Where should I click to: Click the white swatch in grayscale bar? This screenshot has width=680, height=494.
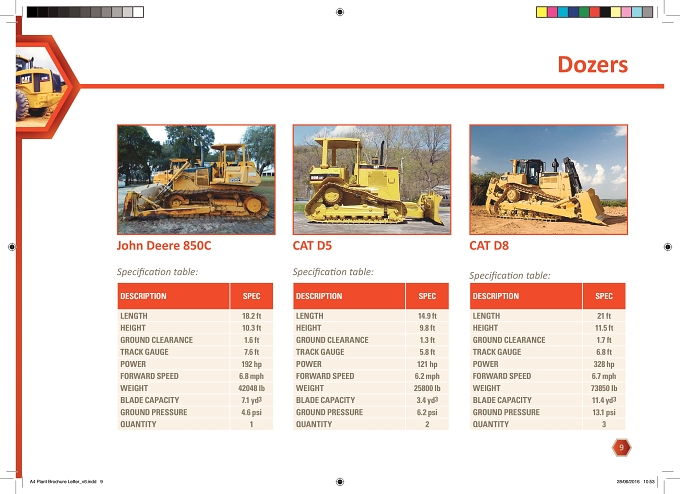click(x=138, y=12)
